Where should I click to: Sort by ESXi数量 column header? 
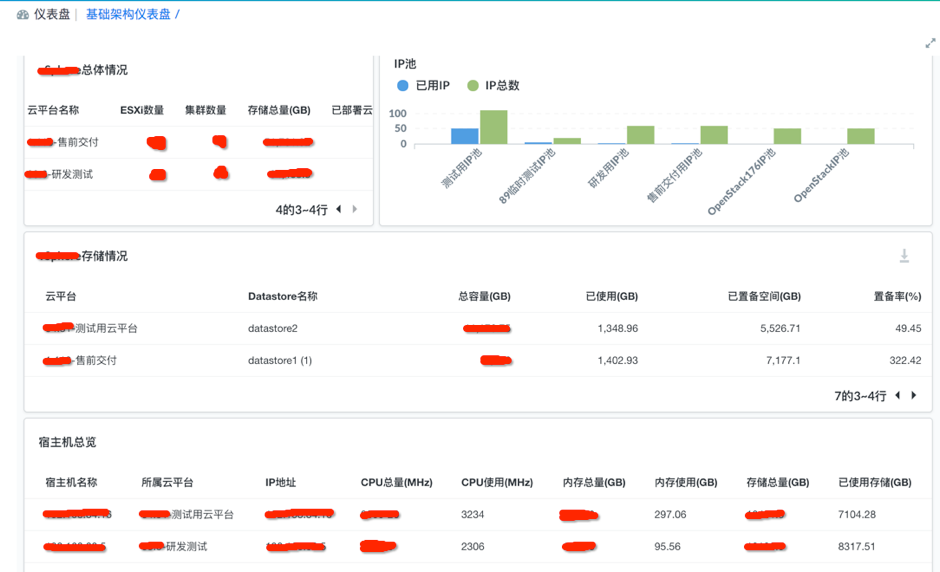(142, 110)
